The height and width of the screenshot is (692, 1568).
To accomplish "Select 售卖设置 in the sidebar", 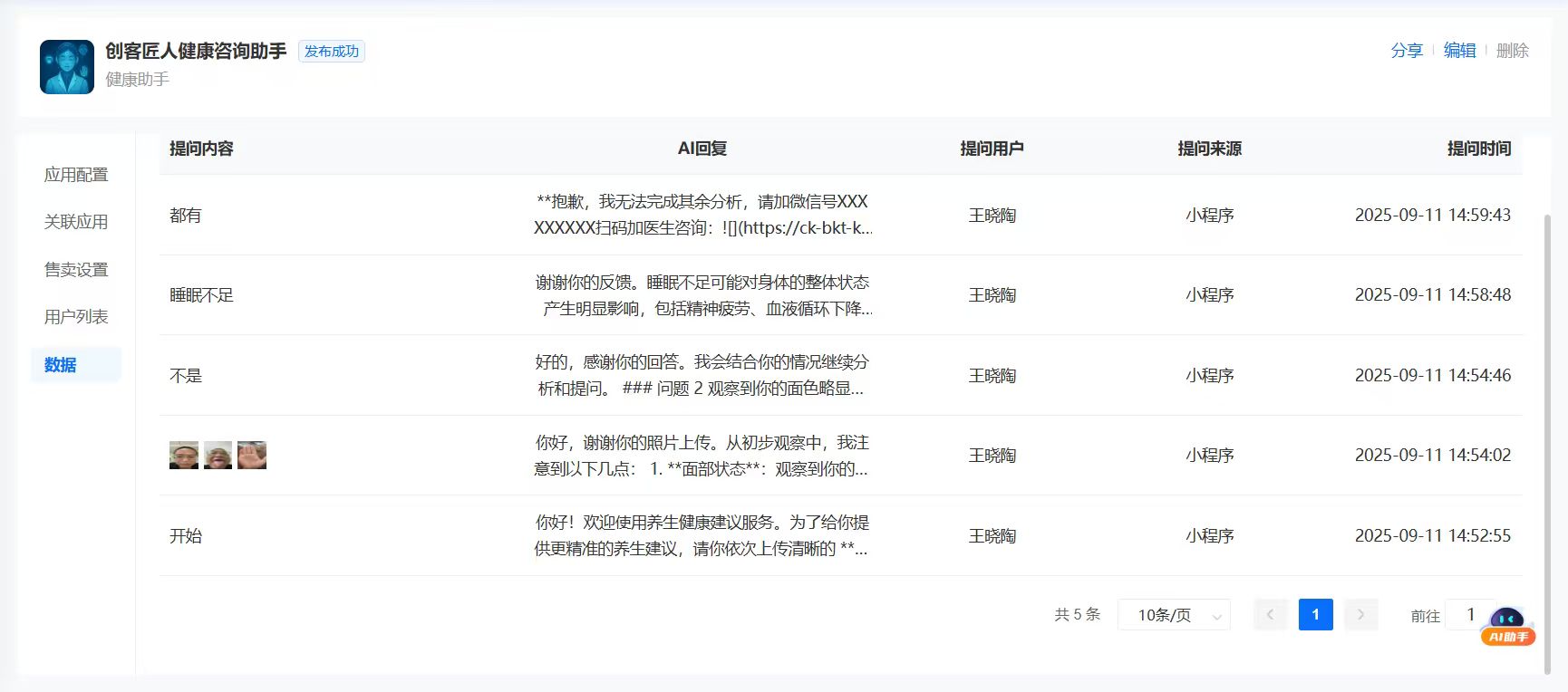I will (76, 270).
